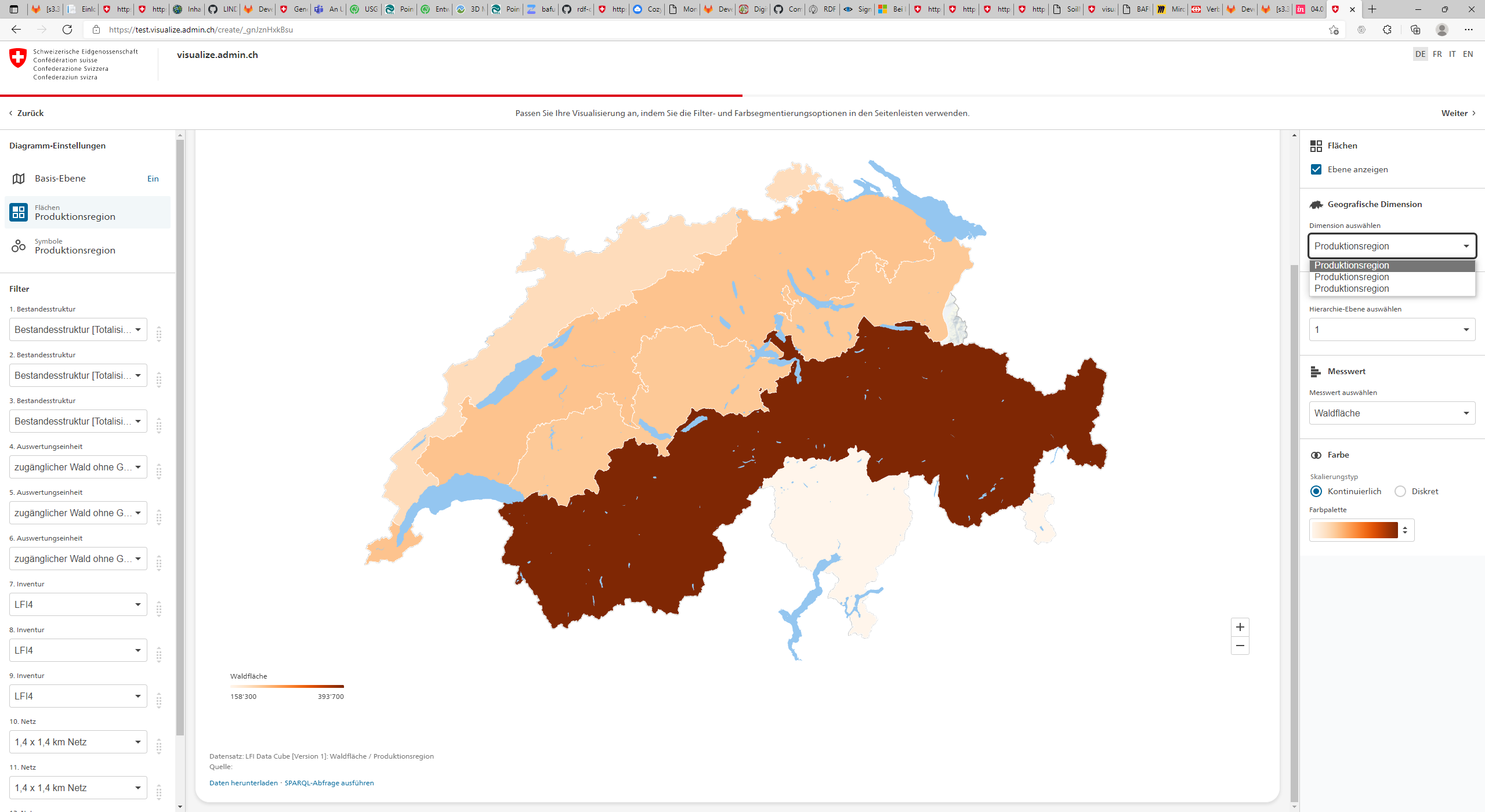The height and width of the screenshot is (812, 1485).
Task: Select the Basis-Ebene map icon
Action: (18, 178)
